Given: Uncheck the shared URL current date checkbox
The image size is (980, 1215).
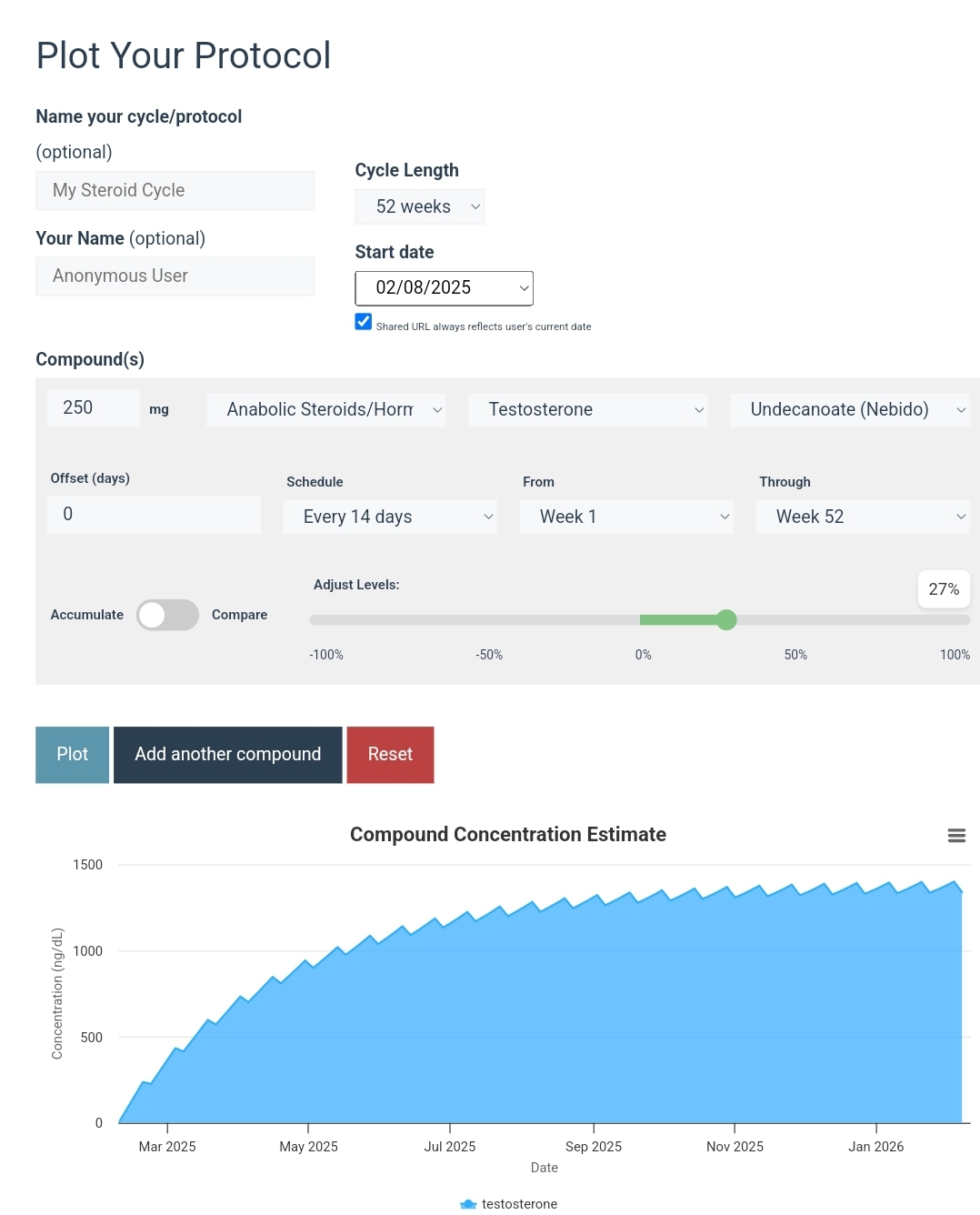Looking at the screenshot, I should [364, 322].
